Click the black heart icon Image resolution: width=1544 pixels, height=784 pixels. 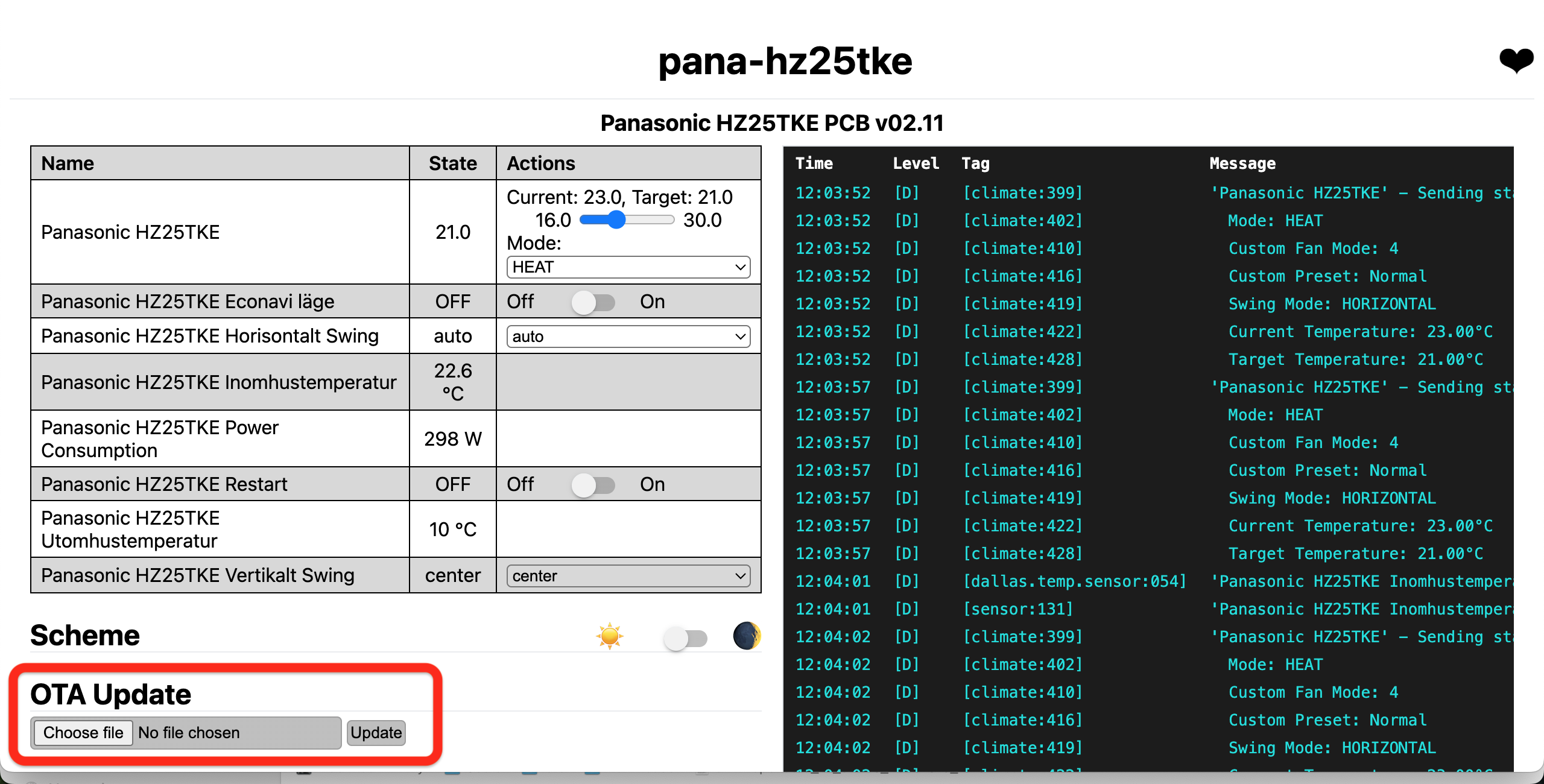[x=1516, y=60]
